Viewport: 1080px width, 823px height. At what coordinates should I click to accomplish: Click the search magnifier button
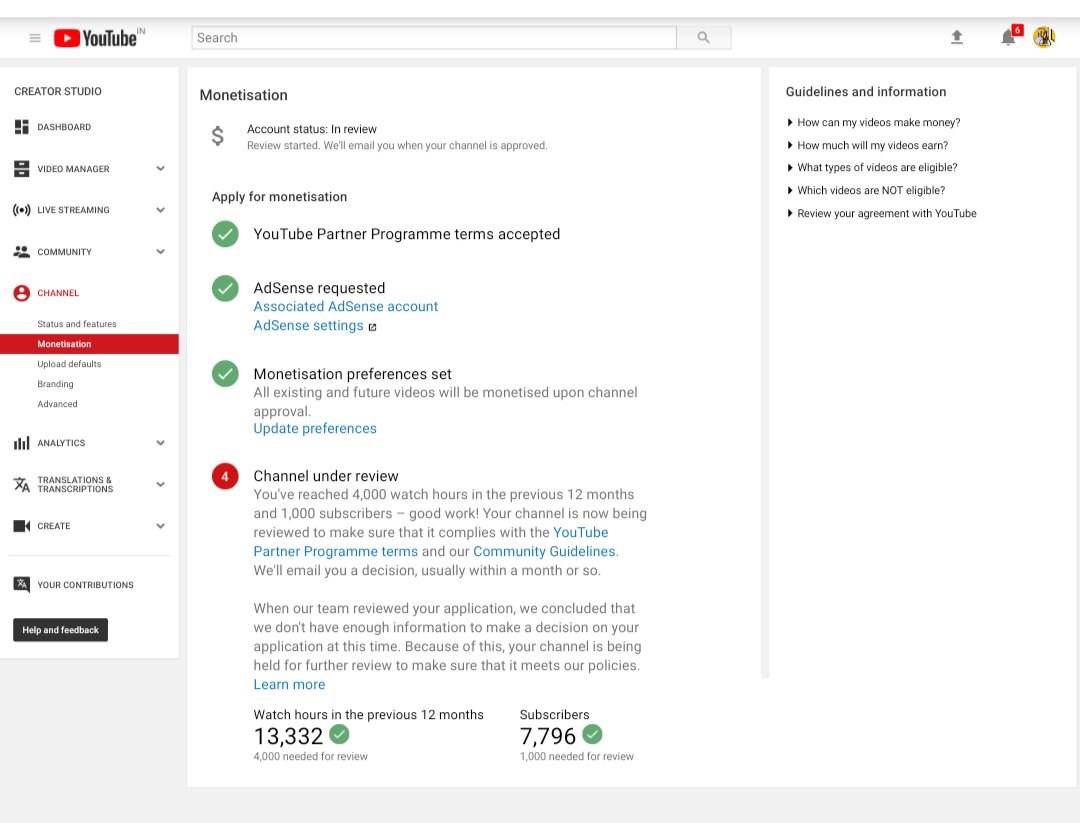[703, 37]
